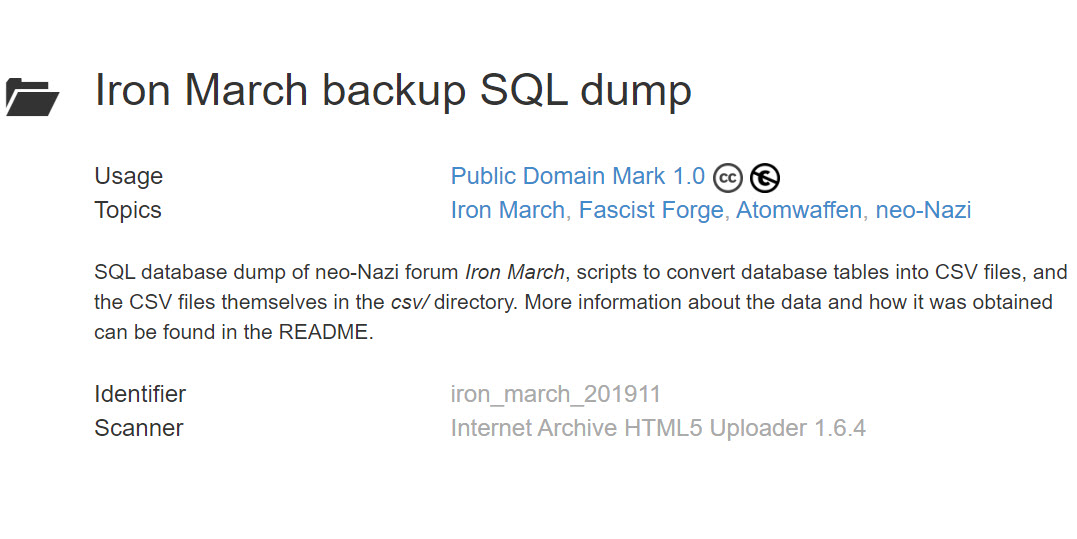
Task: Click italic Iron March in the description
Action: click(516, 272)
